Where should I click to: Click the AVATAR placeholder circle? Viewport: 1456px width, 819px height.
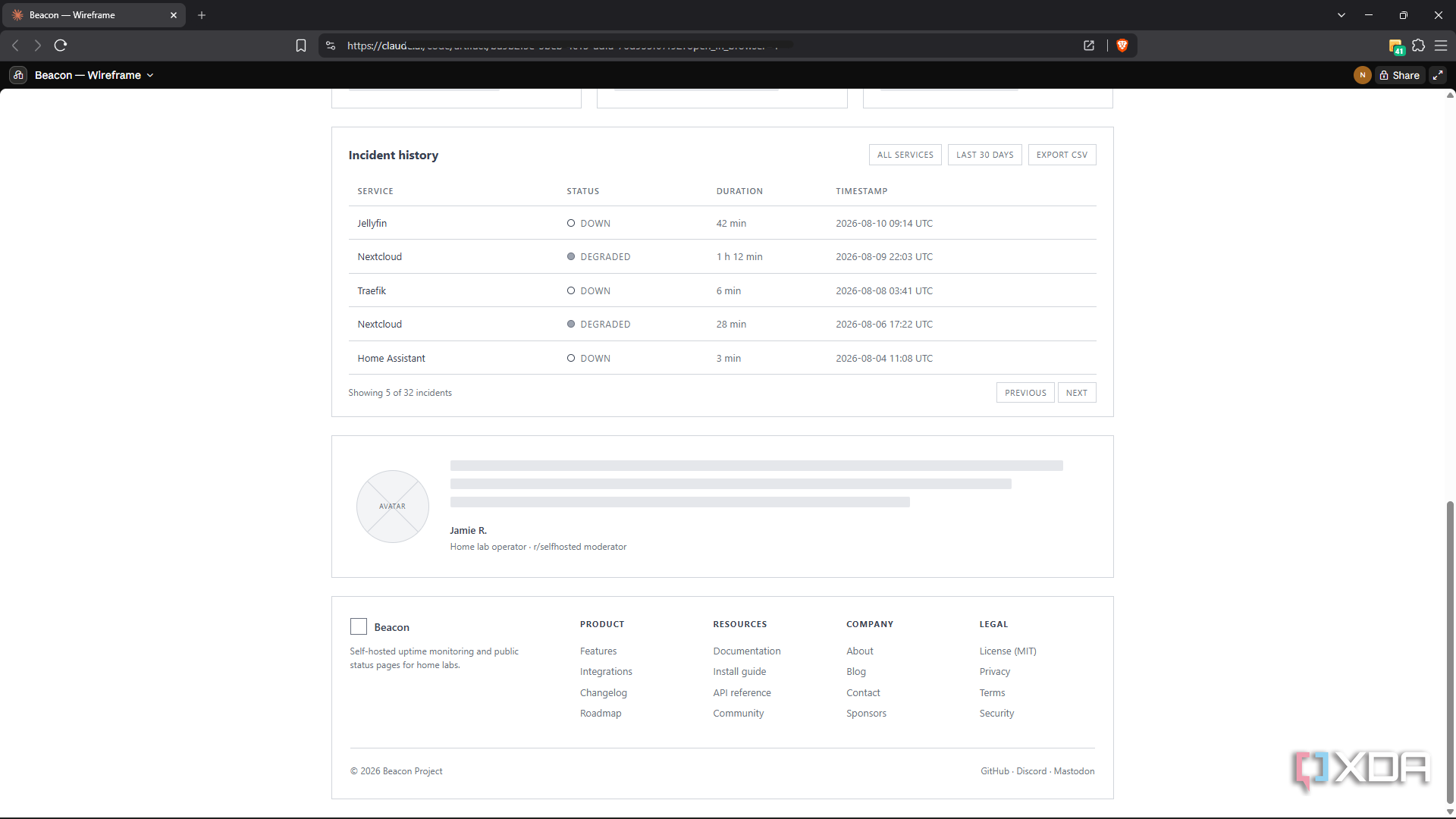[393, 507]
